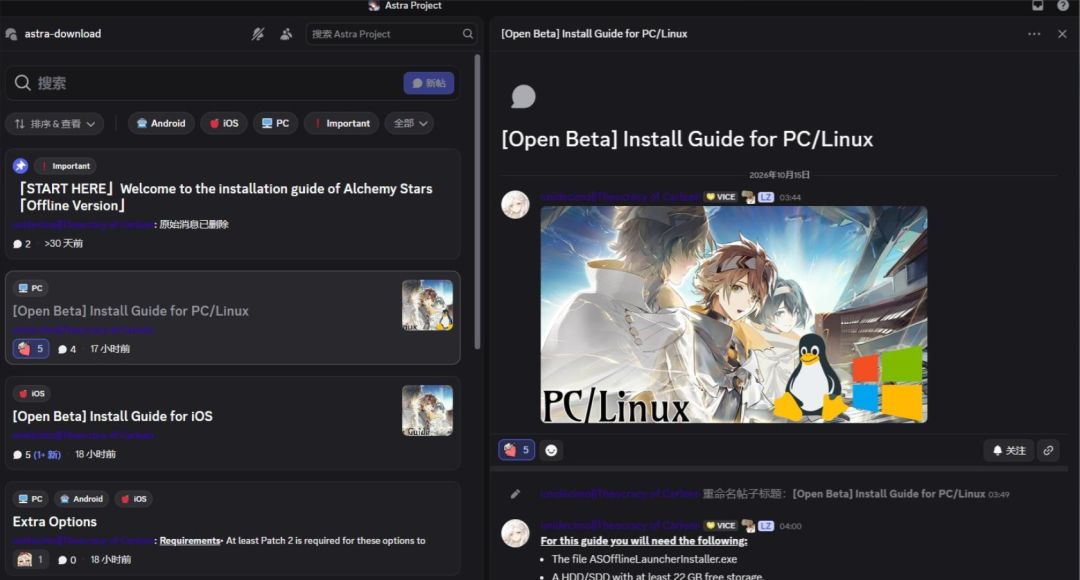Viewport: 1080px width, 580px height.
Task: Click Important tag on START HERE post
Action: click(x=65, y=166)
